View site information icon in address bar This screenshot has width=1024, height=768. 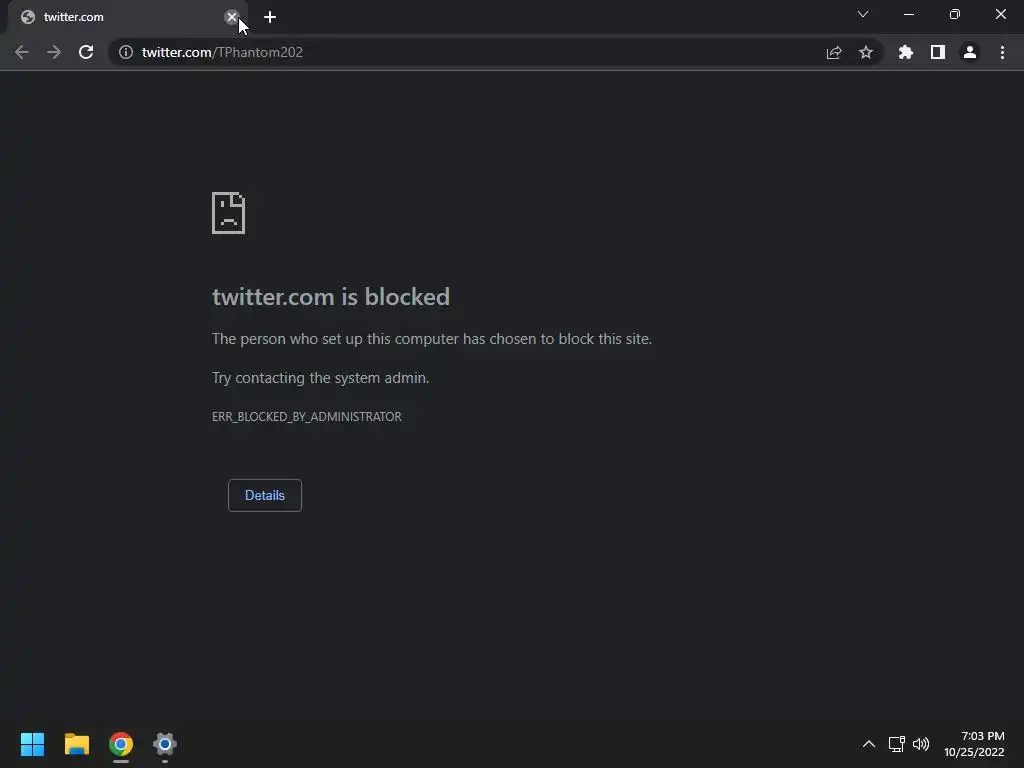(125, 52)
